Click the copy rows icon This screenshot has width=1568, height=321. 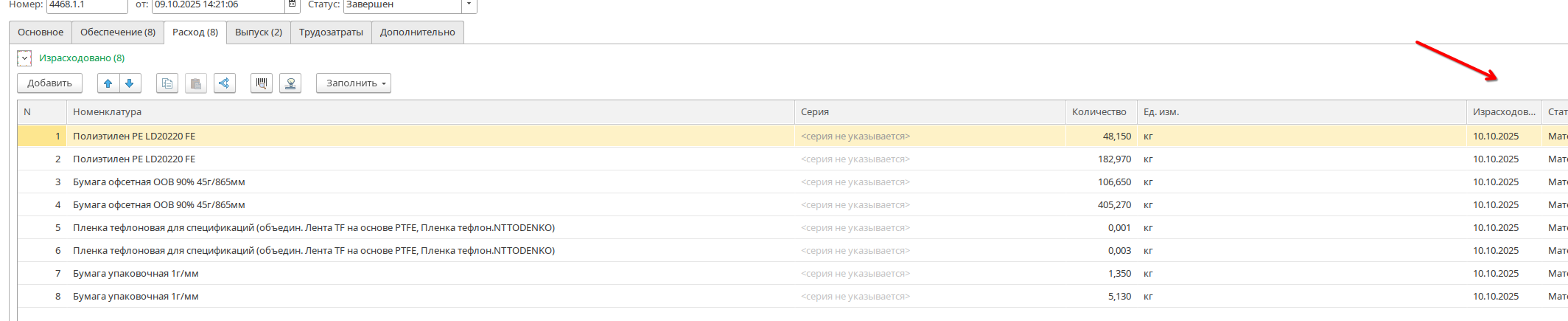pos(167,83)
